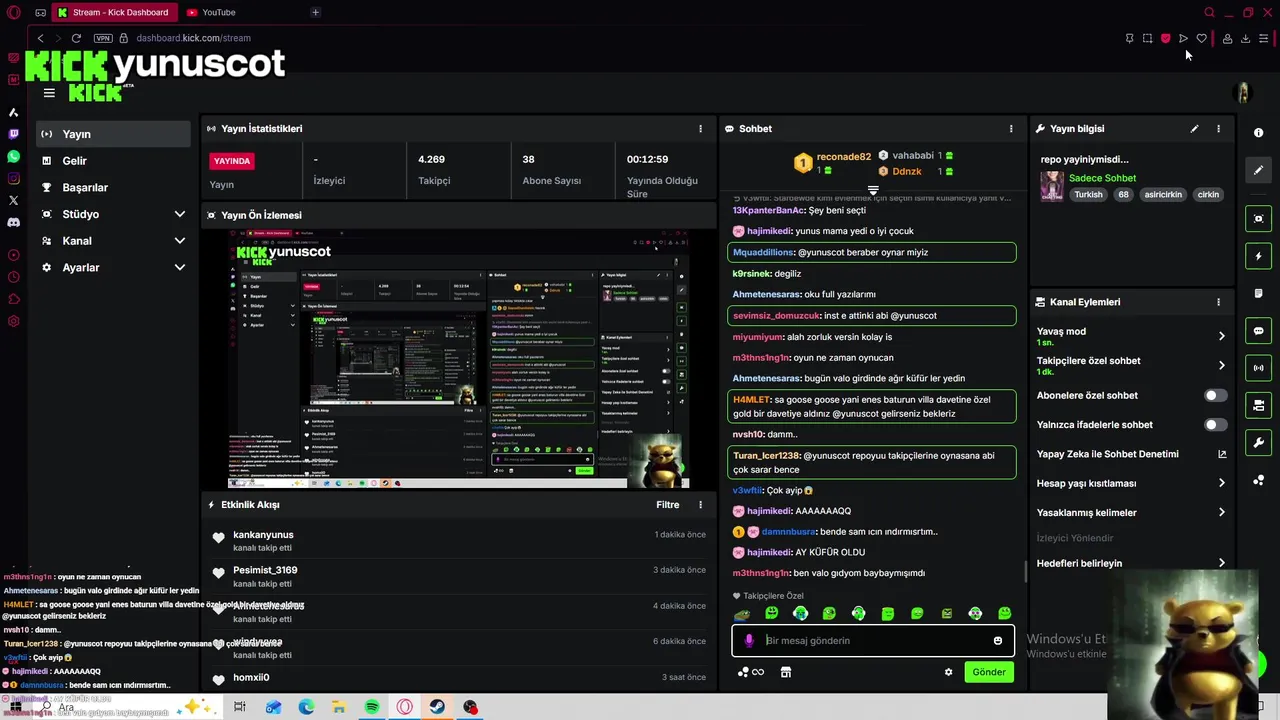Open Twitch from the Opera sidebar
Viewport: 1280px width, 720px height.
click(x=13, y=134)
